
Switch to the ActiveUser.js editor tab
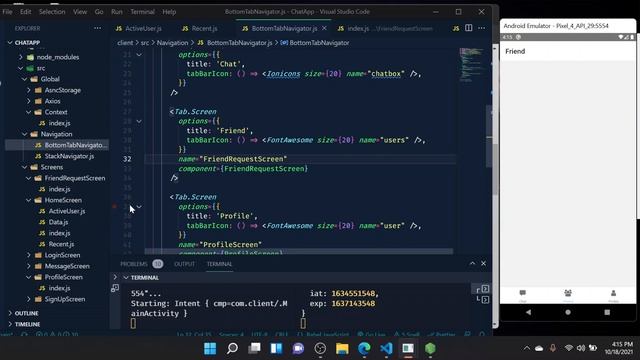[139, 29]
